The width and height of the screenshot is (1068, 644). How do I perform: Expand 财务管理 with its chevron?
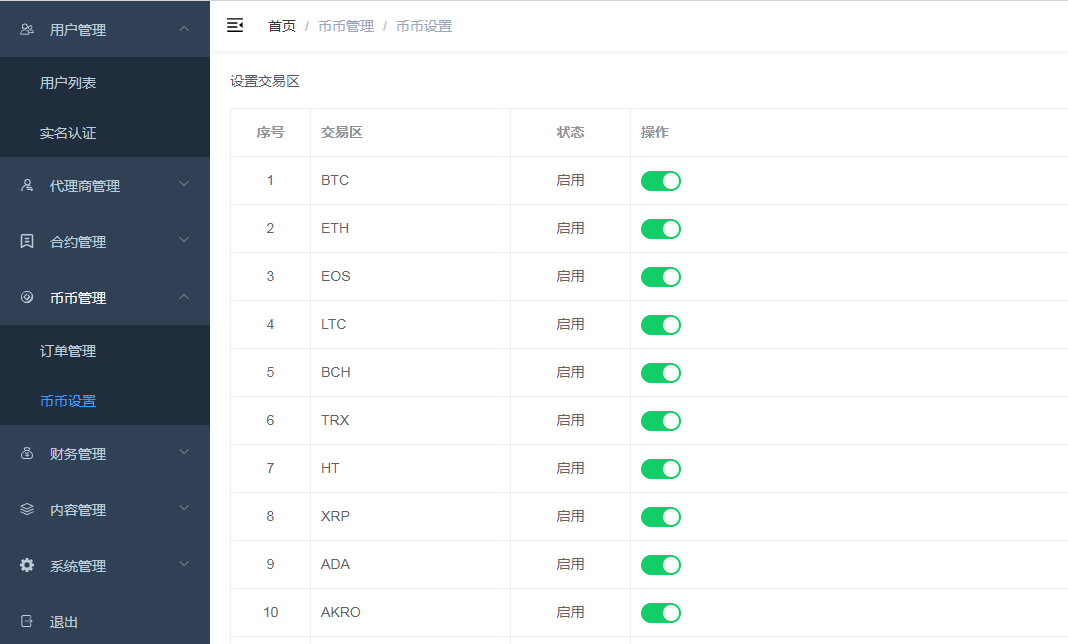(x=184, y=452)
